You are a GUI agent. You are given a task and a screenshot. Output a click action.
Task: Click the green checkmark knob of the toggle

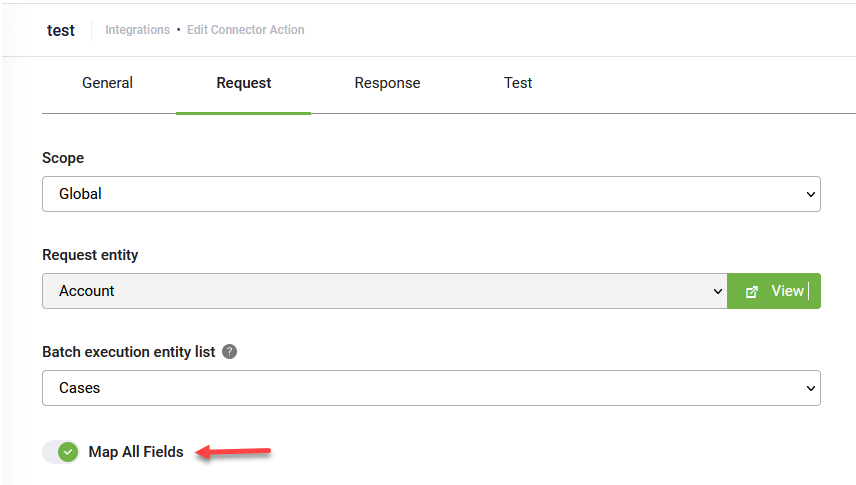click(68, 452)
